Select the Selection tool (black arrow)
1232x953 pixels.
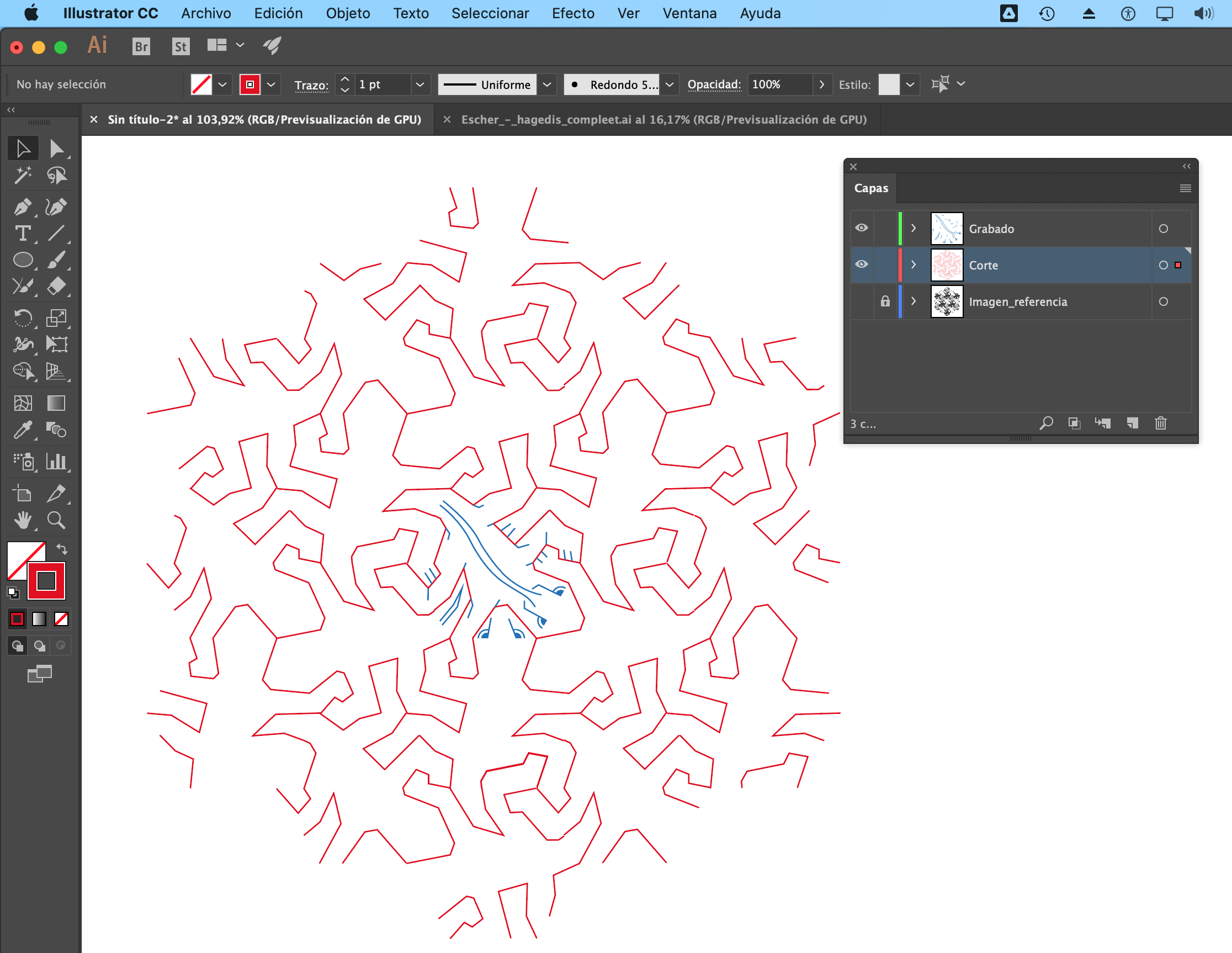tap(23, 149)
